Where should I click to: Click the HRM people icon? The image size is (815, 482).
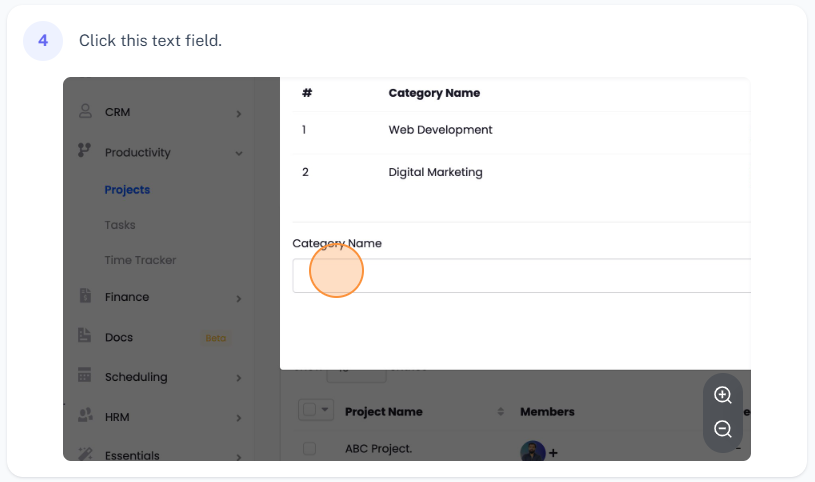(x=85, y=417)
